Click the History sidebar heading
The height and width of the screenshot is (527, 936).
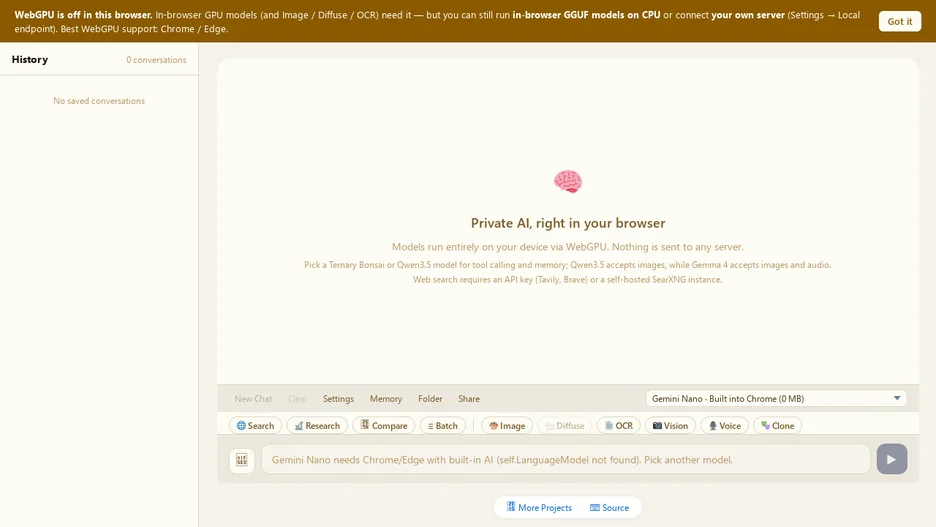click(30, 59)
